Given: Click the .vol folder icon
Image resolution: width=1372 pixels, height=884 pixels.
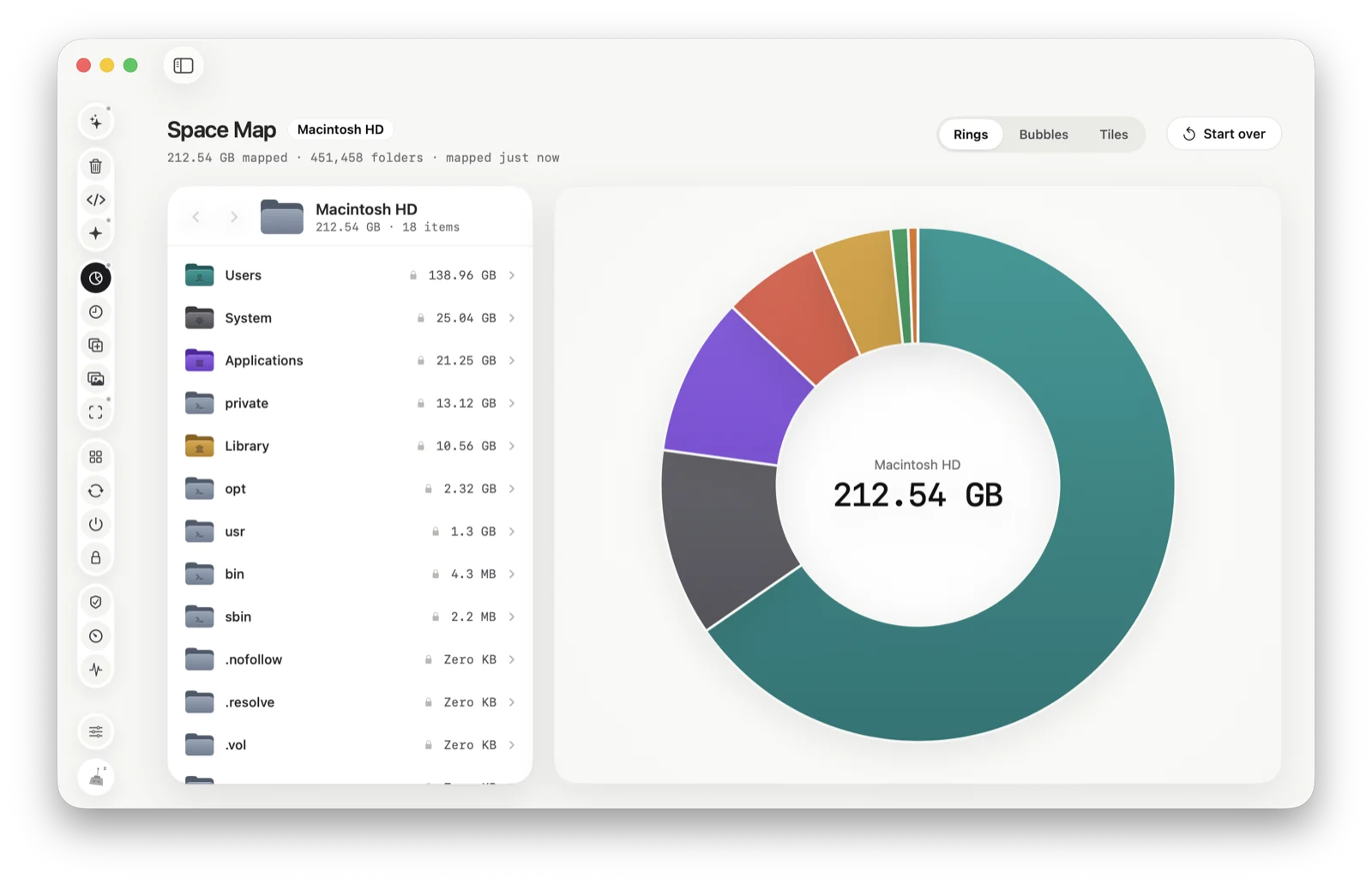Looking at the screenshot, I should coord(200,745).
